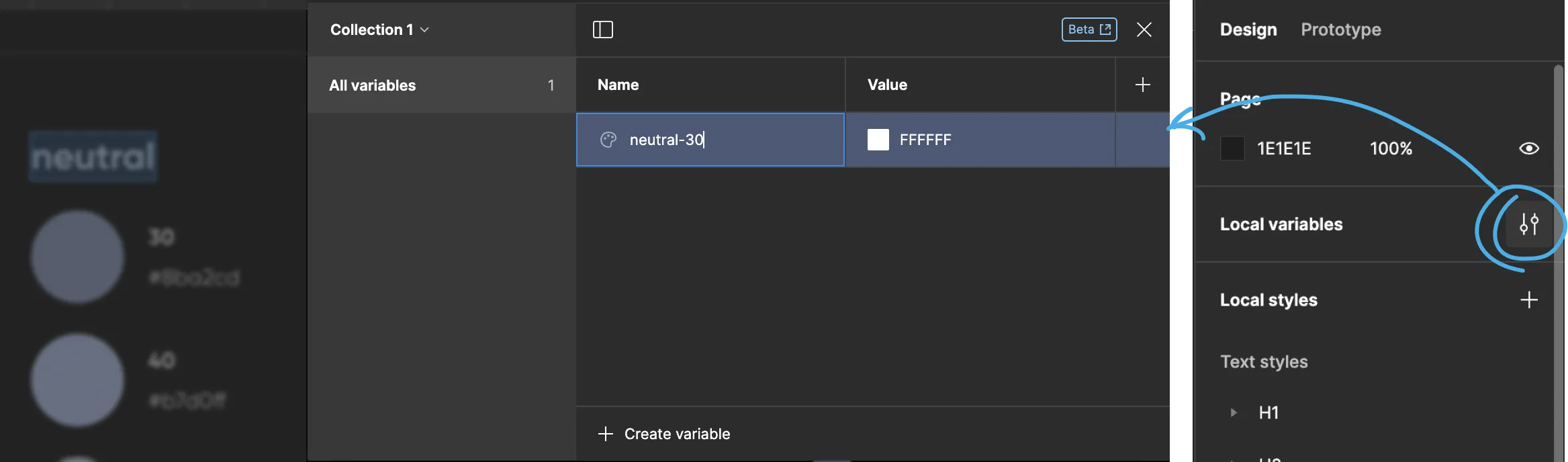The height and width of the screenshot is (462, 1568).
Task: Click the plus icon to add a variable mode
Action: coord(1142,85)
